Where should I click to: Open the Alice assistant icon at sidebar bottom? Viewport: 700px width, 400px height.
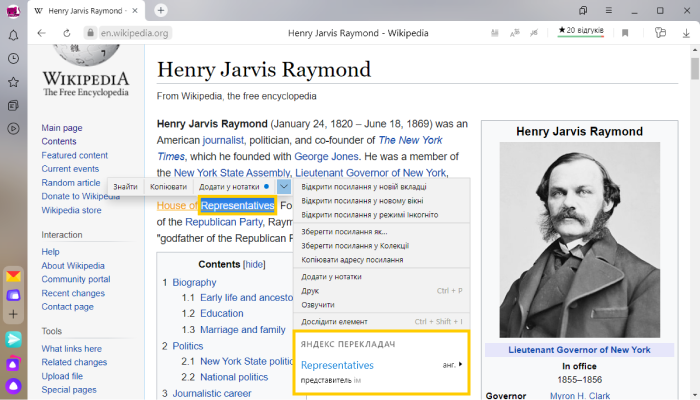pyautogui.click(x=13, y=386)
